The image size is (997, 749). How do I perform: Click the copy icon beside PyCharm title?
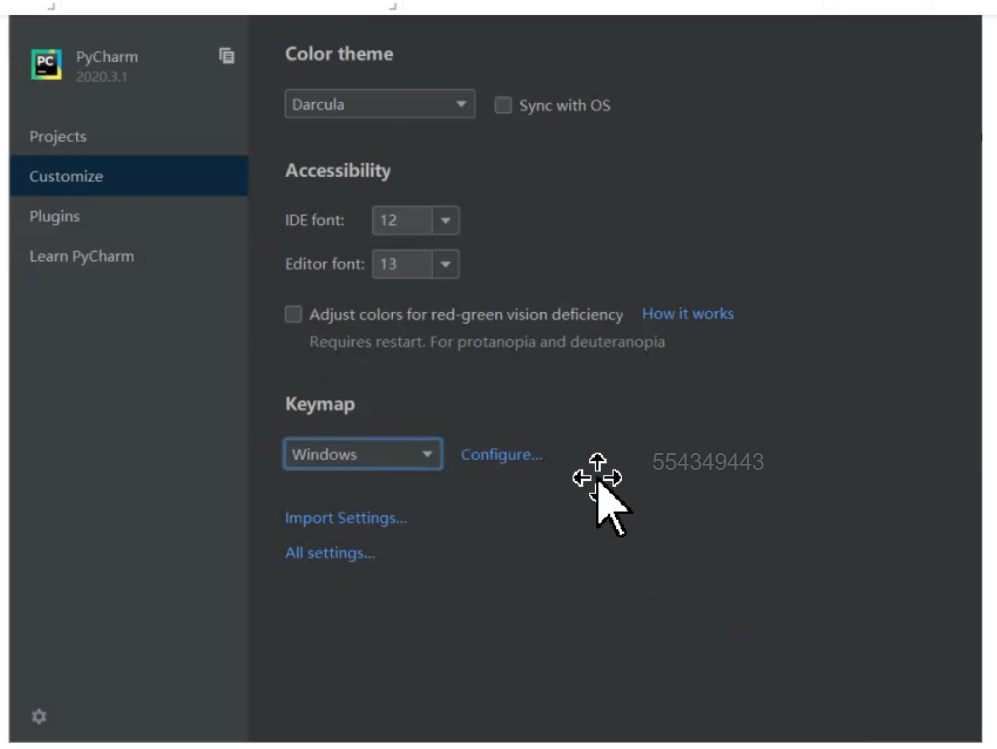(227, 56)
